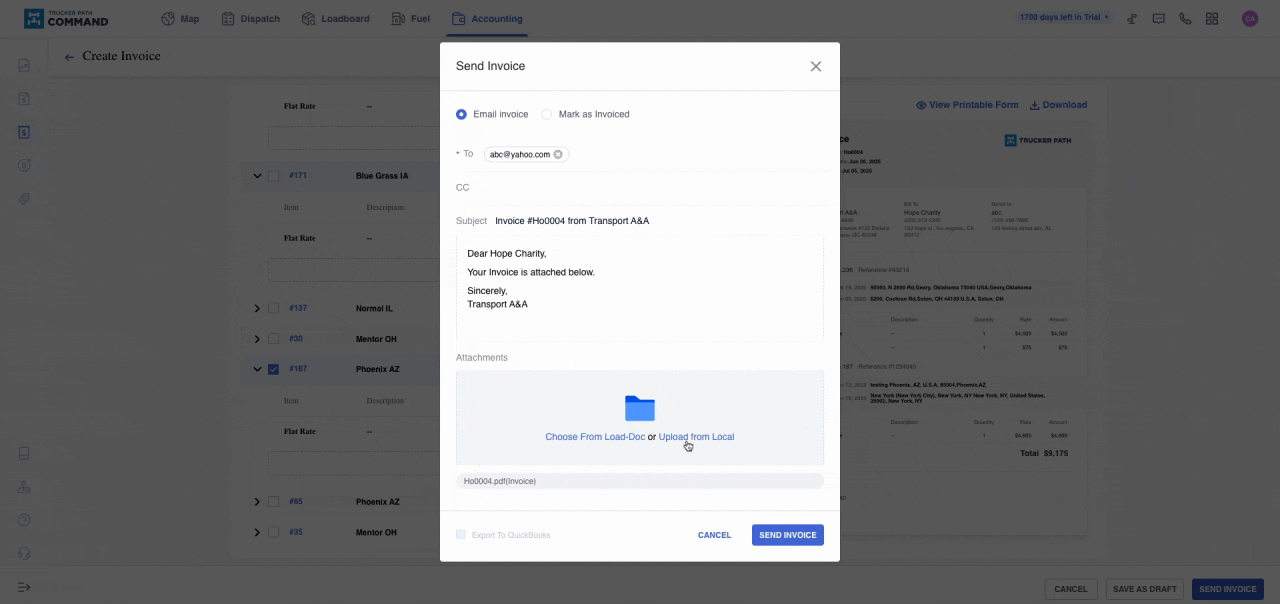The image size is (1280, 604).
Task: Expand load #30 Mentor OH row
Action: coord(257,339)
